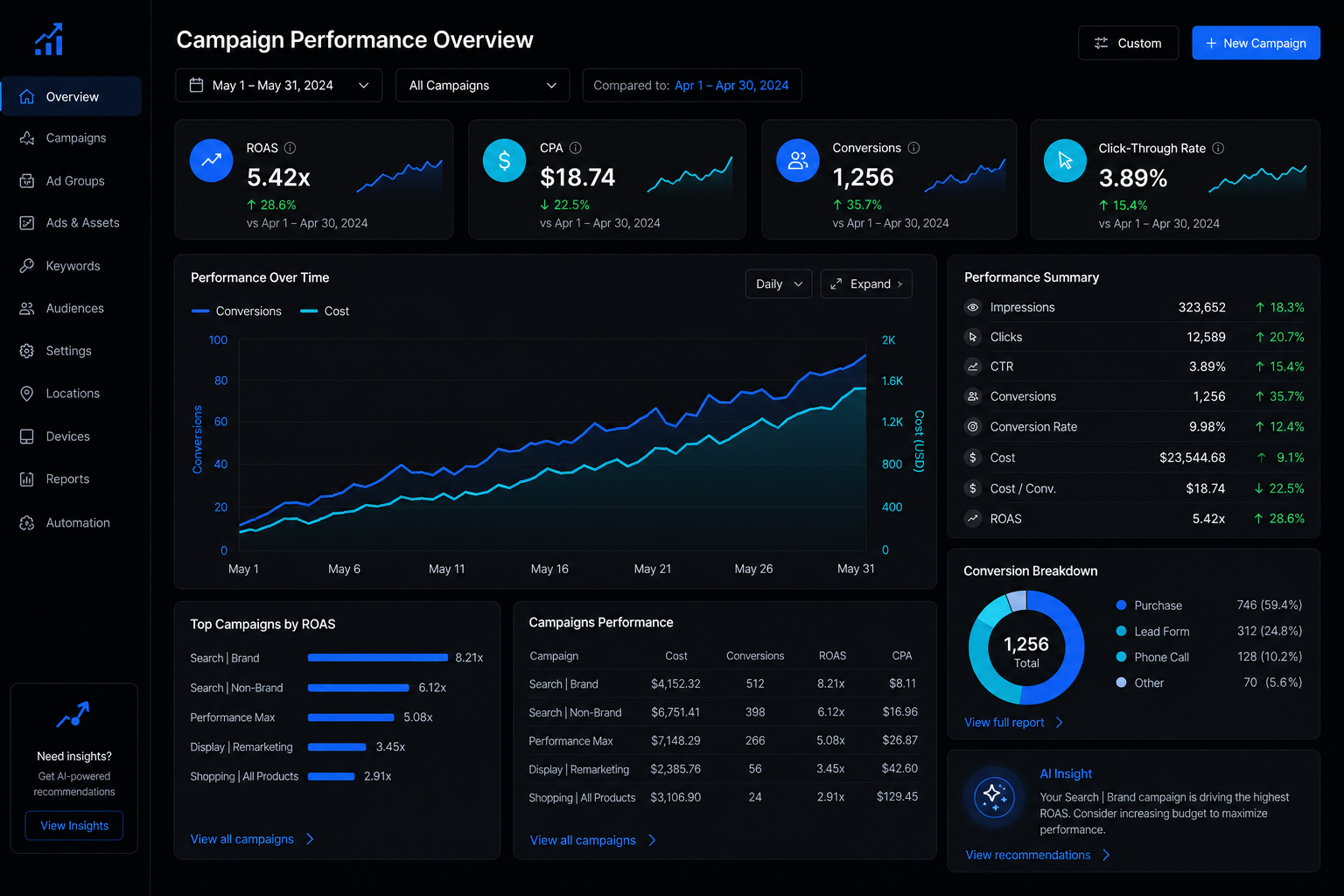
Task: Click the Conversions people icon
Action: pyautogui.click(x=798, y=161)
